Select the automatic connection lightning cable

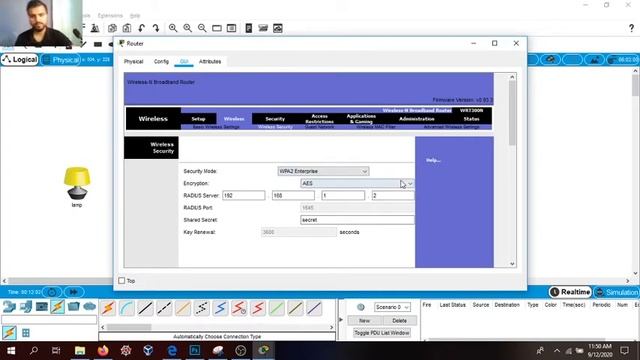coord(108,308)
